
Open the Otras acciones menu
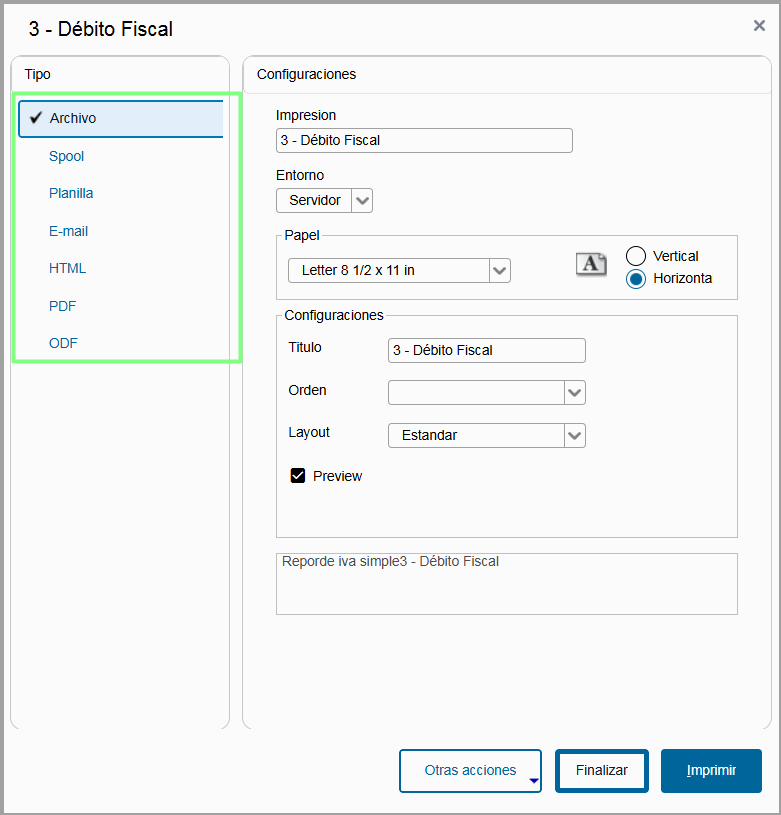(470, 771)
